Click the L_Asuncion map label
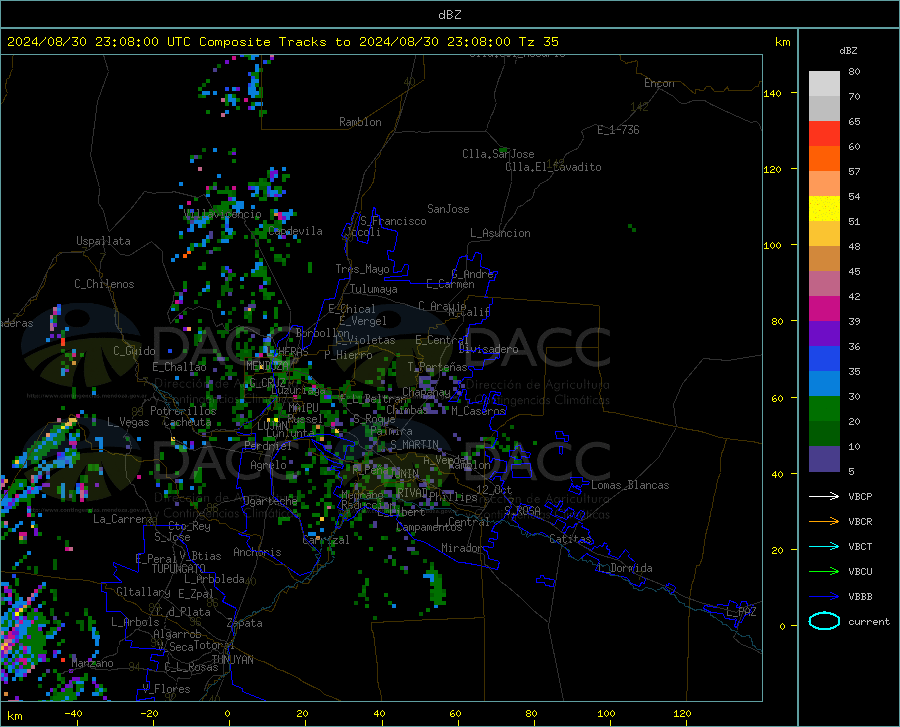 [500, 233]
